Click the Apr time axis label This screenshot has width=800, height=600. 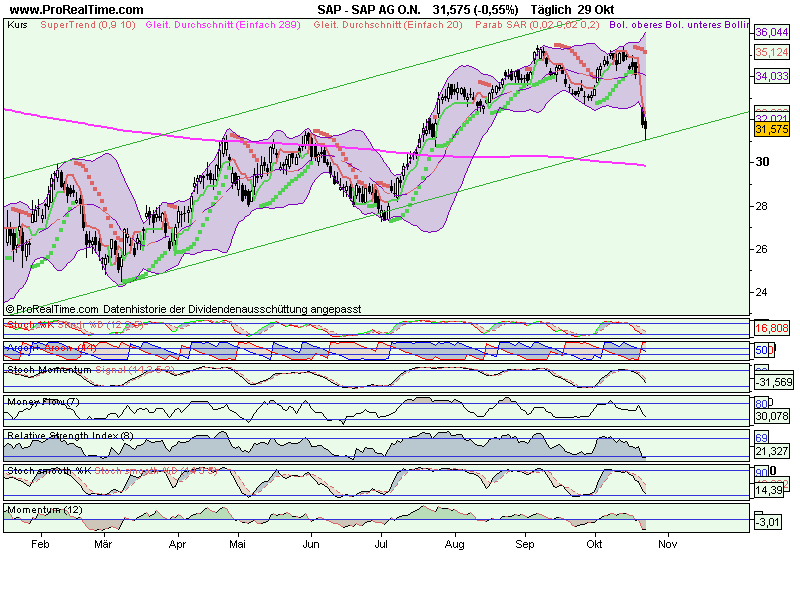[177, 544]
